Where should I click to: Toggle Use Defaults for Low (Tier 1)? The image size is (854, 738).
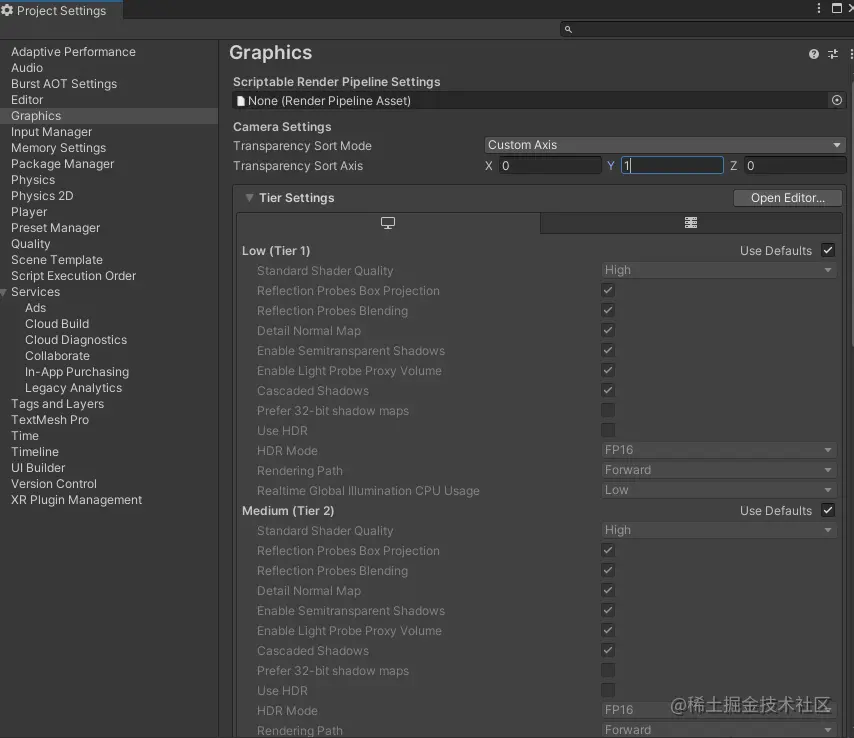pyautogui.click(x=828, y=250)
